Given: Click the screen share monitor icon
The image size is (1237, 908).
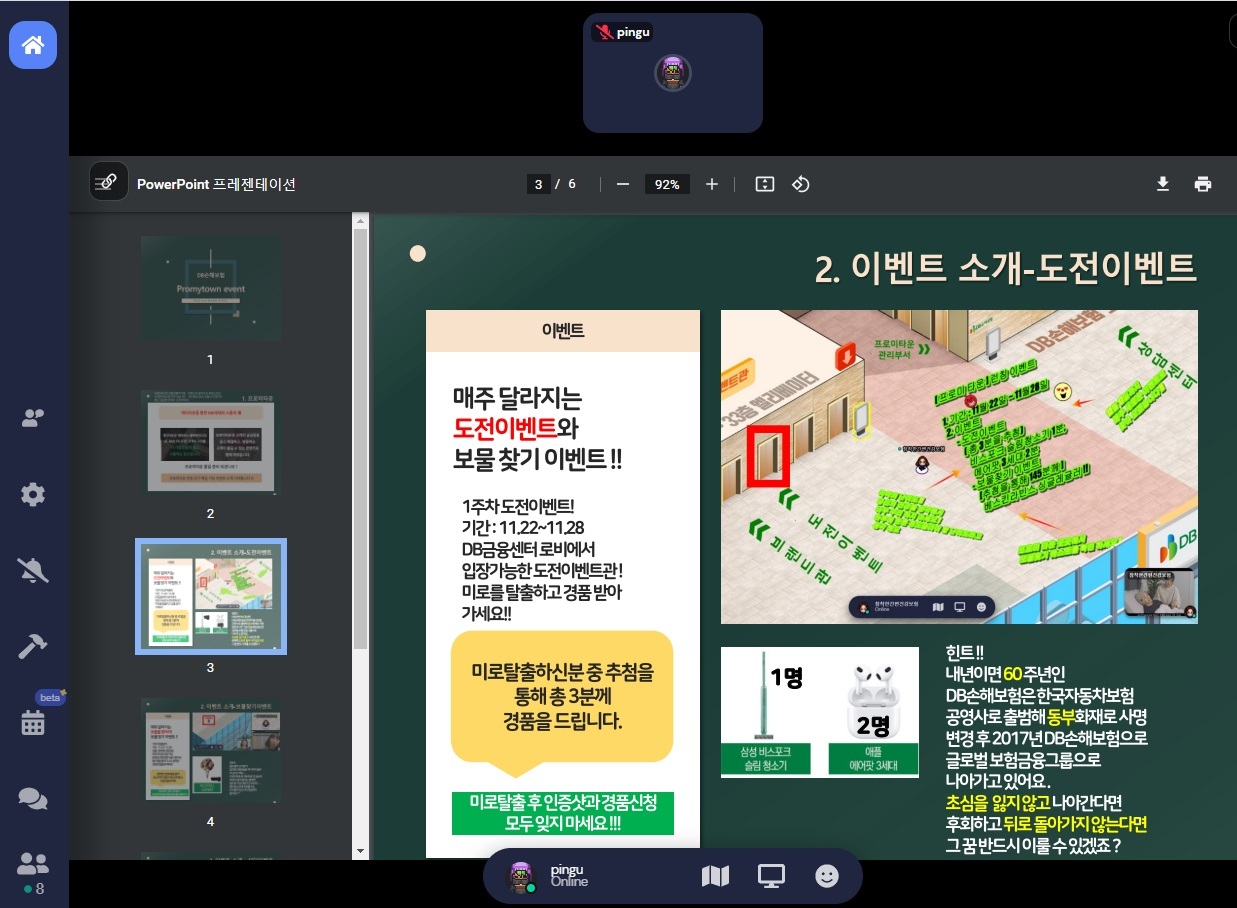Looking at the screenshot, I should (771, 877).
